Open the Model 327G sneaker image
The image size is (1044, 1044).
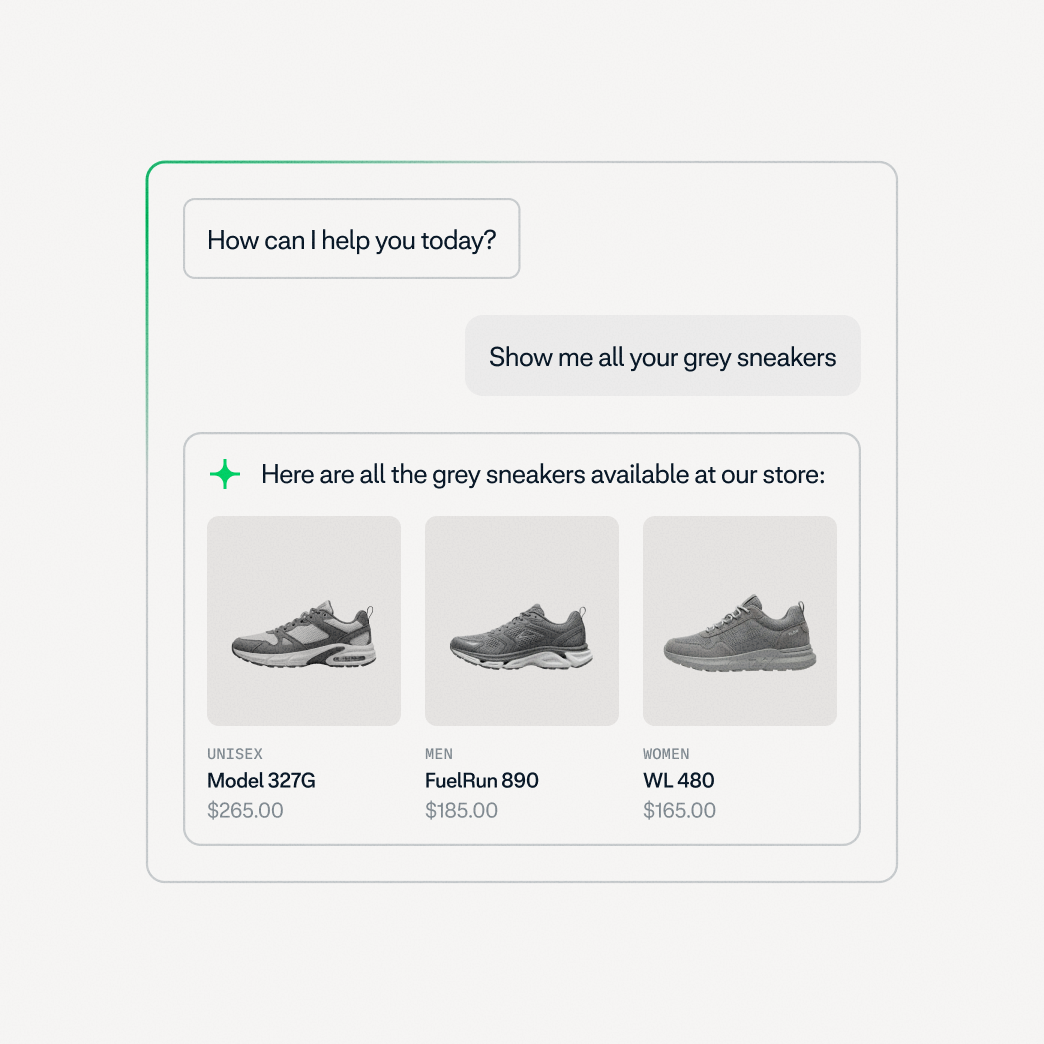pyautogui.click(x=303, y=620)
